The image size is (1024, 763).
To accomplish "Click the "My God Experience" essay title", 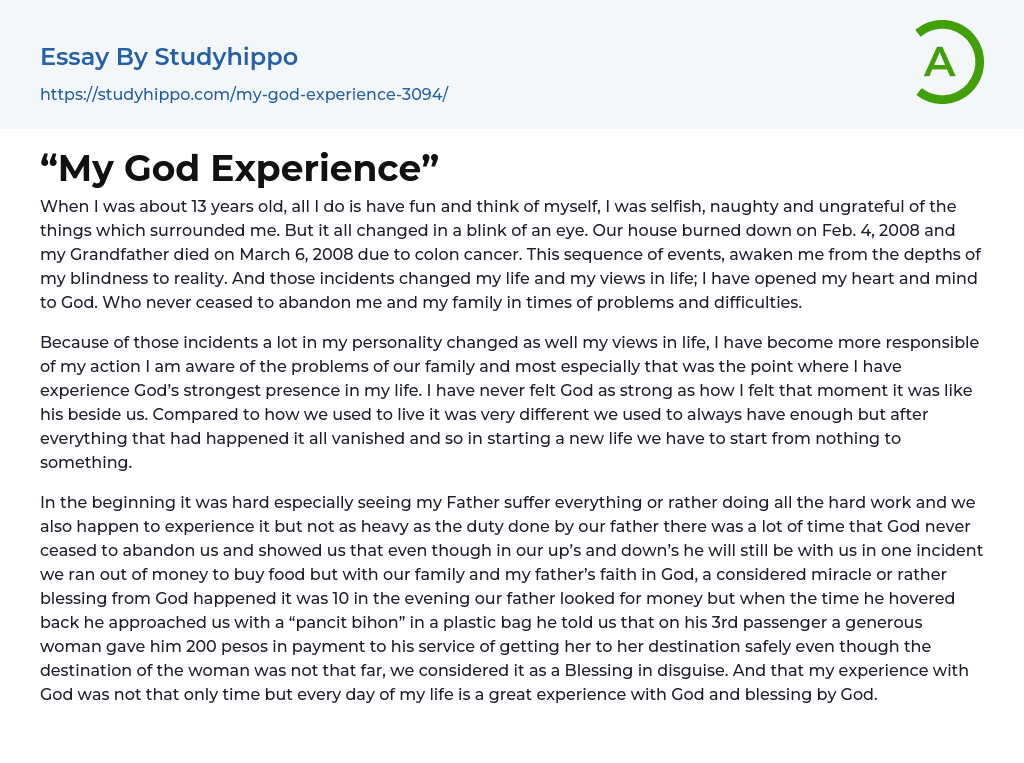I will (240, 168).
